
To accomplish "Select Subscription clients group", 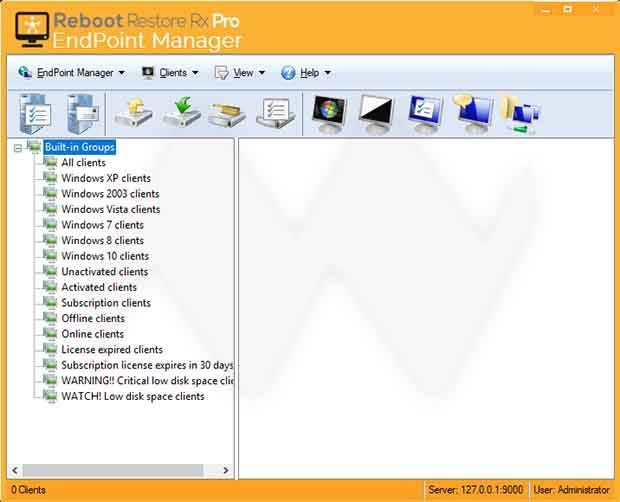I will (106, 303).
